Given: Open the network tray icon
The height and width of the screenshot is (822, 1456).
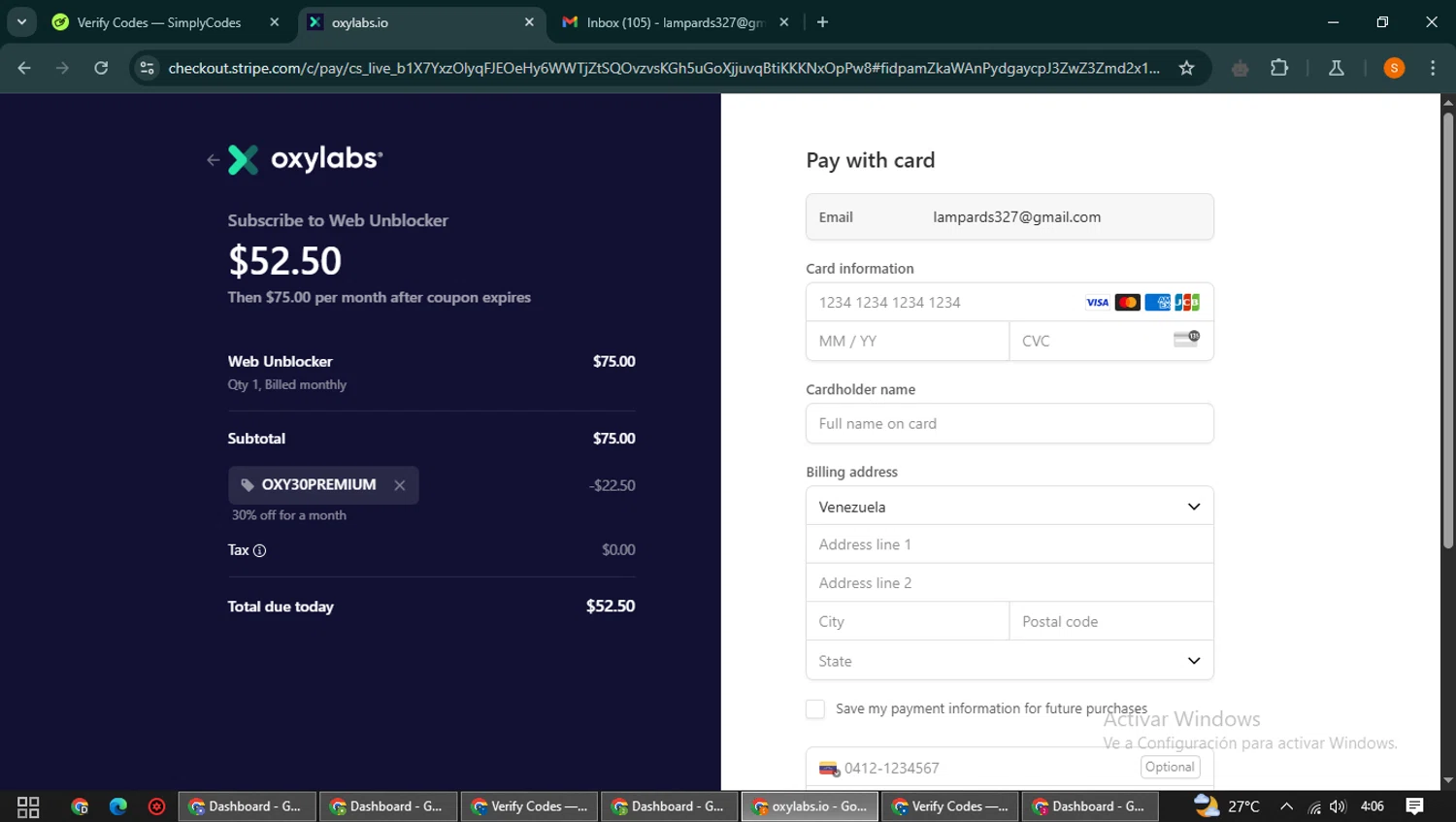Looking at the screenshot, I should pos(1314,806).
